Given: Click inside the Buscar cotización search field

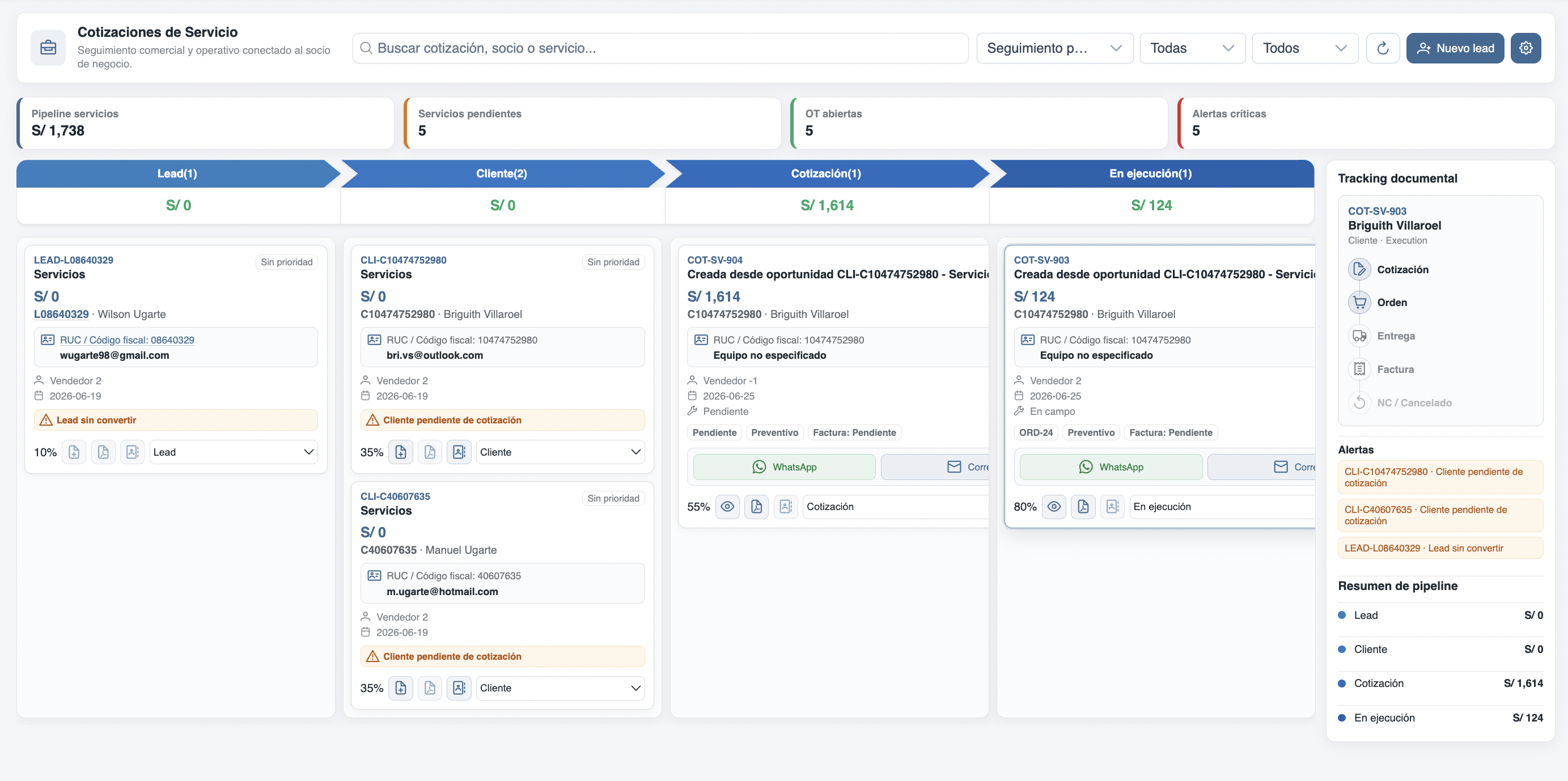Looking at the screenshot, I should 660,48.
